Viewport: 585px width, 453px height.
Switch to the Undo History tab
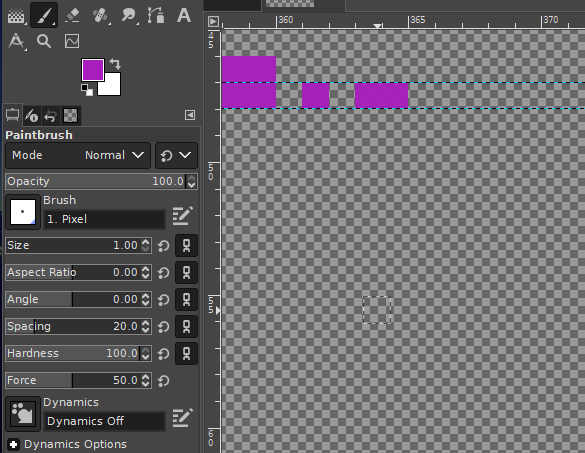[50, 116]
